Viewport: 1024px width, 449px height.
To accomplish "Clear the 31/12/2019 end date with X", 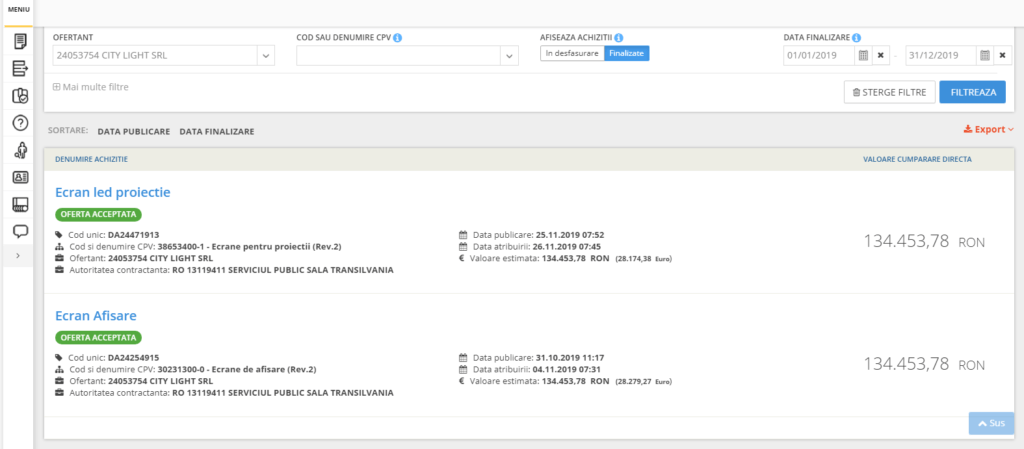I will pyautogui.click(x=1002, y=55).
